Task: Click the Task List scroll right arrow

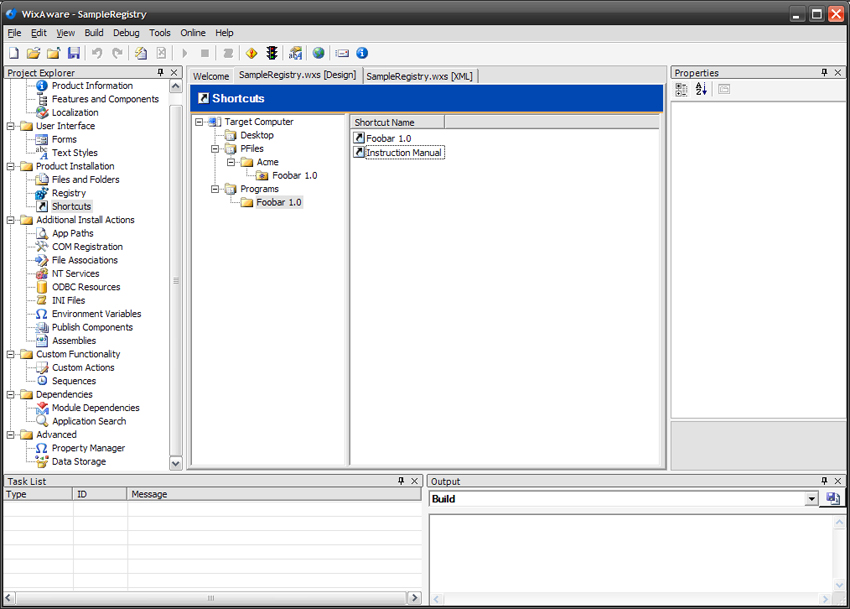Action: 415,598
